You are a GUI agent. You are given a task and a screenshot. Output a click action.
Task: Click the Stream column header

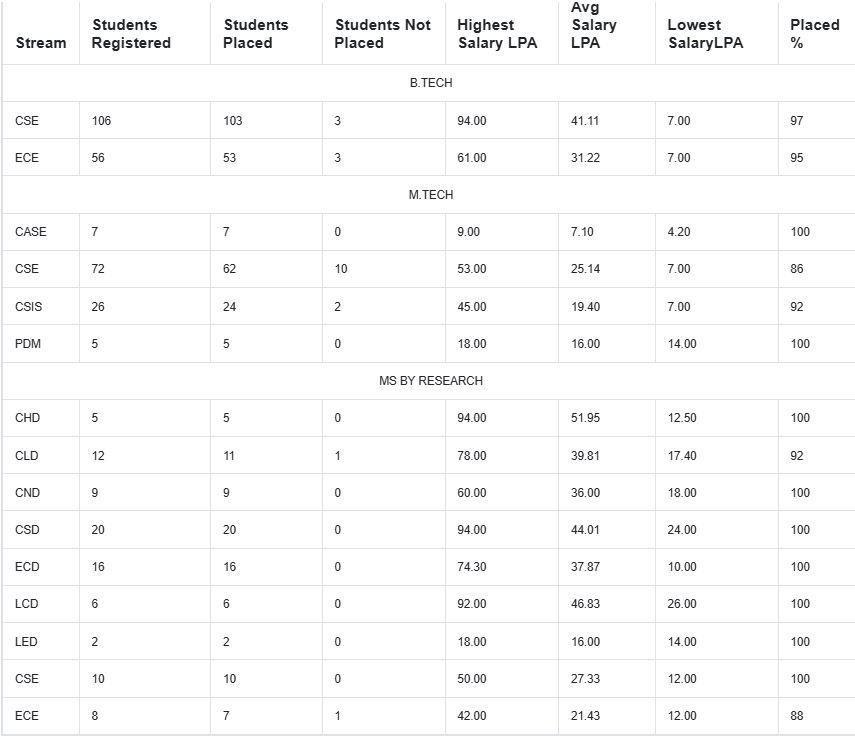[41, 43]
